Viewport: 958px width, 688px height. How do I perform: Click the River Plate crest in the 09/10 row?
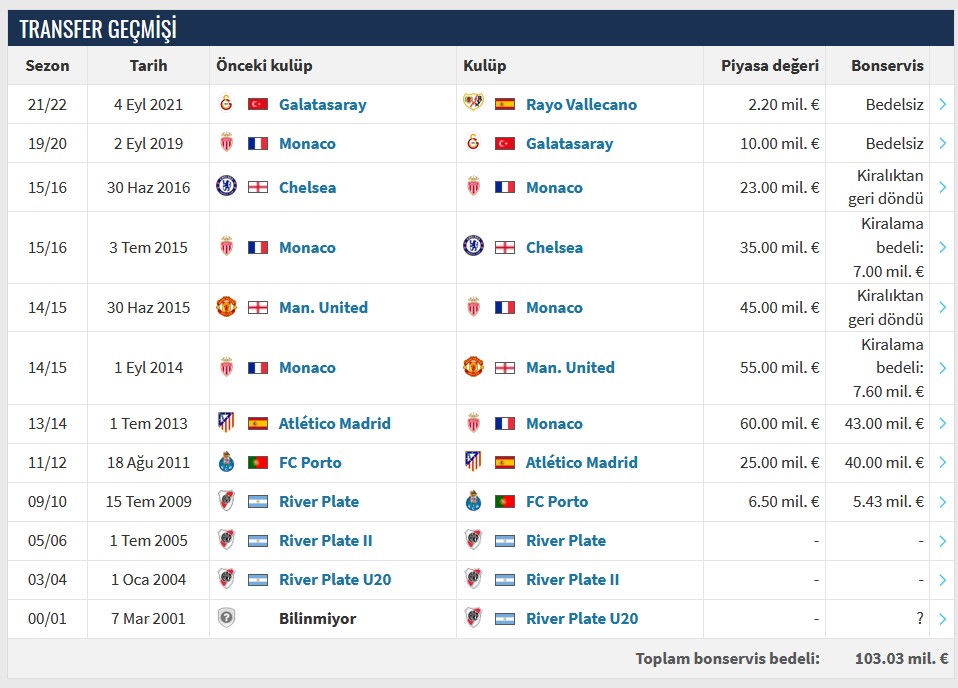(226, 501)
